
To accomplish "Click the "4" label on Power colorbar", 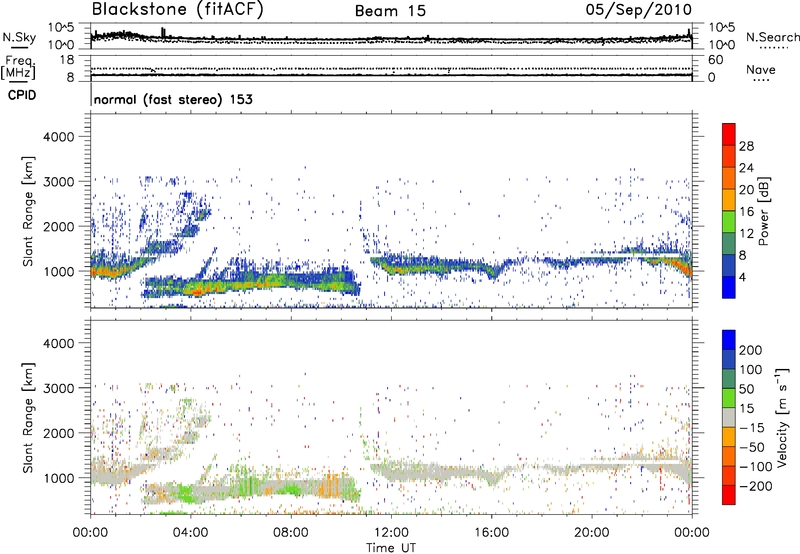I will coord(743,277).
